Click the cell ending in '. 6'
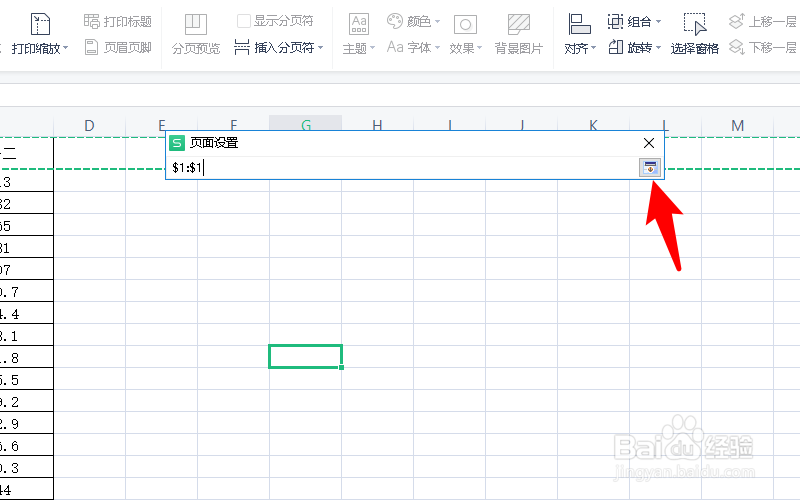 (x=27, y=444)
